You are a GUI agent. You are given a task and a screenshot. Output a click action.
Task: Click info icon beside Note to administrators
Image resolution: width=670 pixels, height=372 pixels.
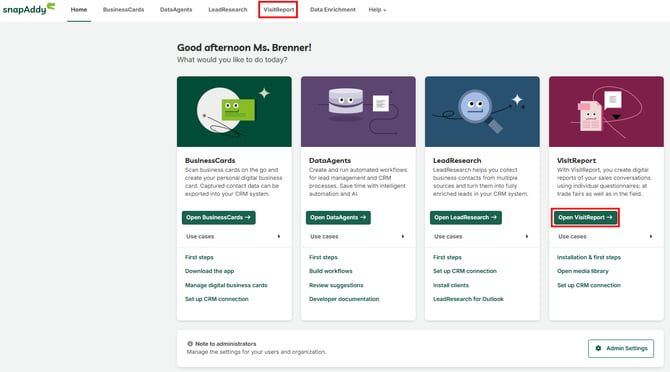190,343
